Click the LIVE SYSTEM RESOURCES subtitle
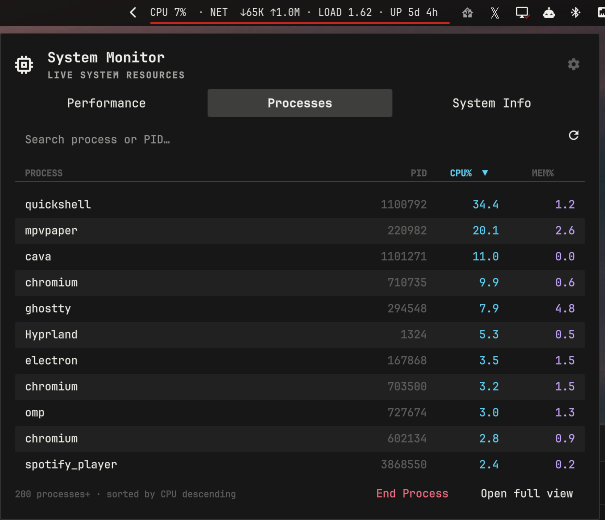The width and height of the screenshot is (605, 520). [x=116, y=75]
